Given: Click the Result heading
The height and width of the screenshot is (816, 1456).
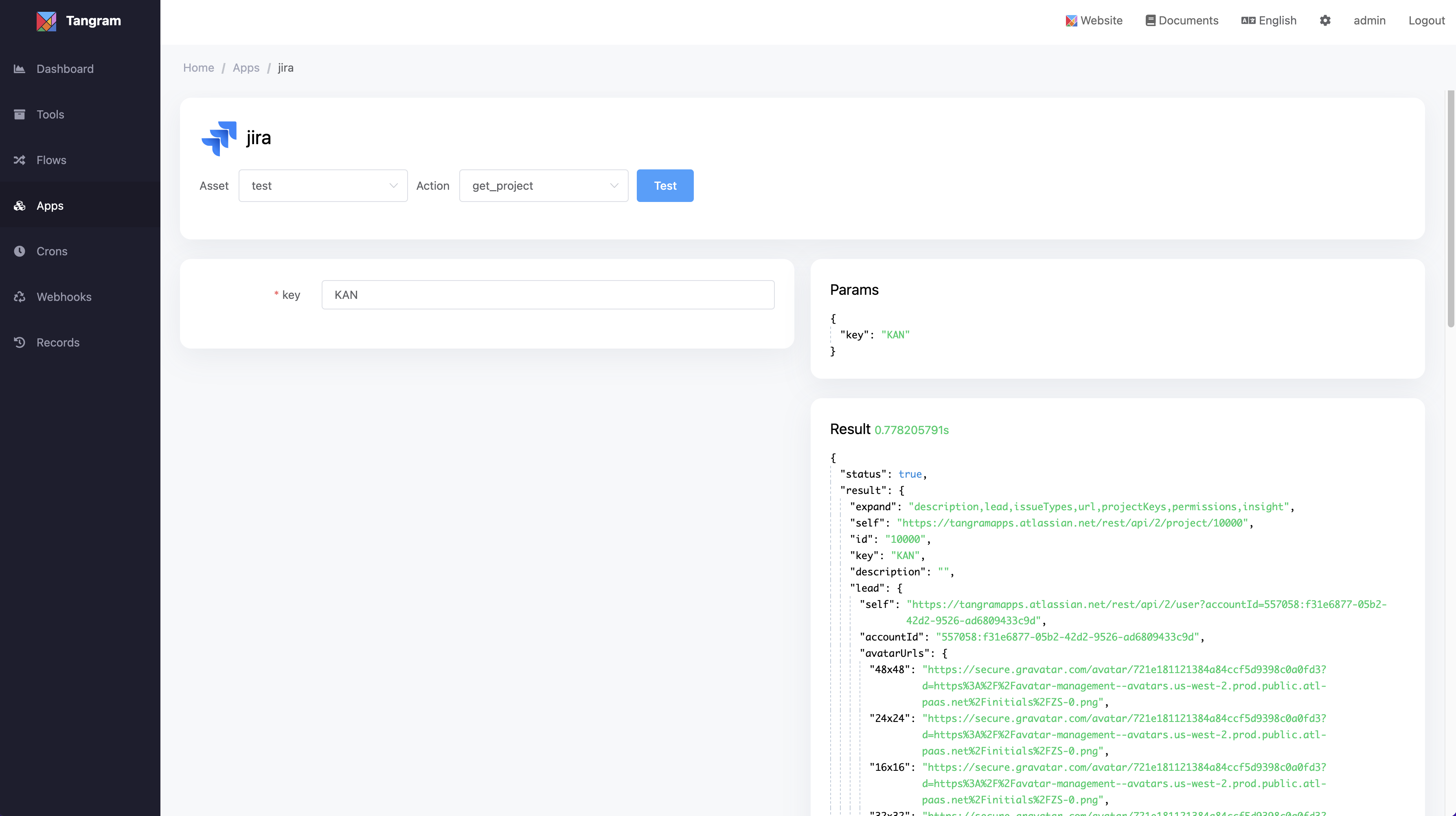Looking at the screenshot, I should coord(849,430).
